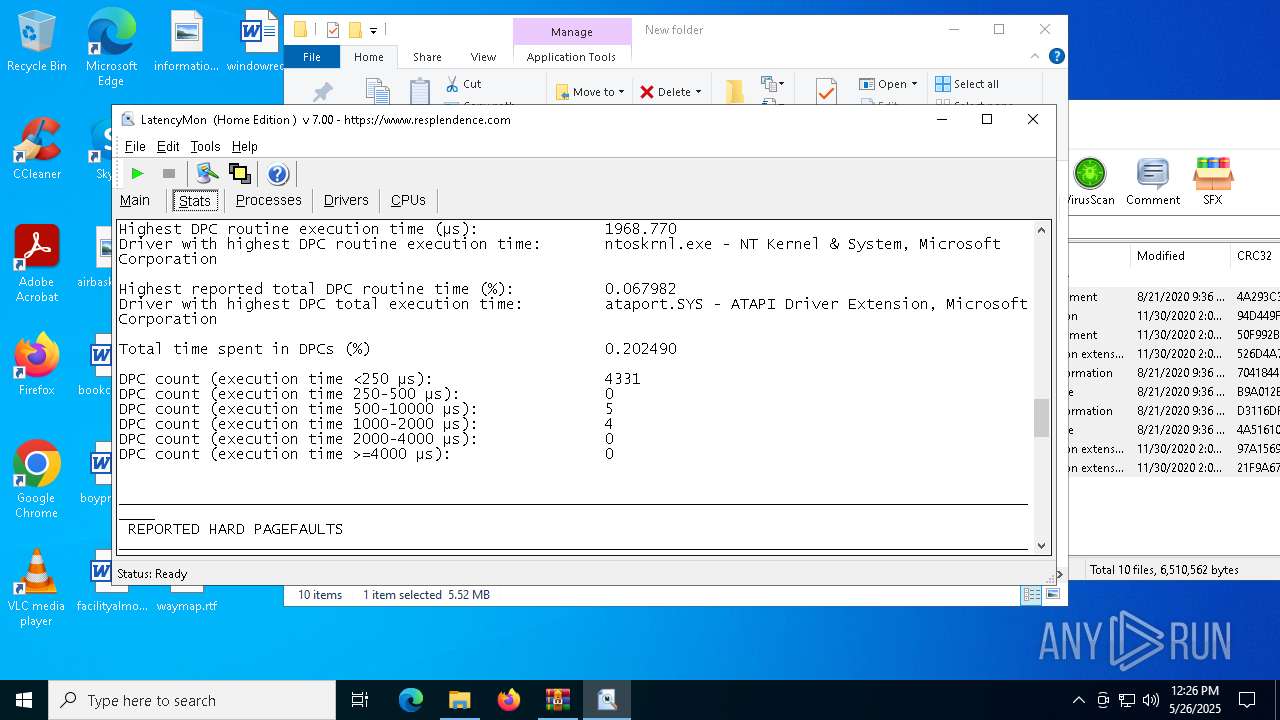Open the Firefox desktop shortcut
Screen dimensions: 1280x720
(x=37, y=365)
